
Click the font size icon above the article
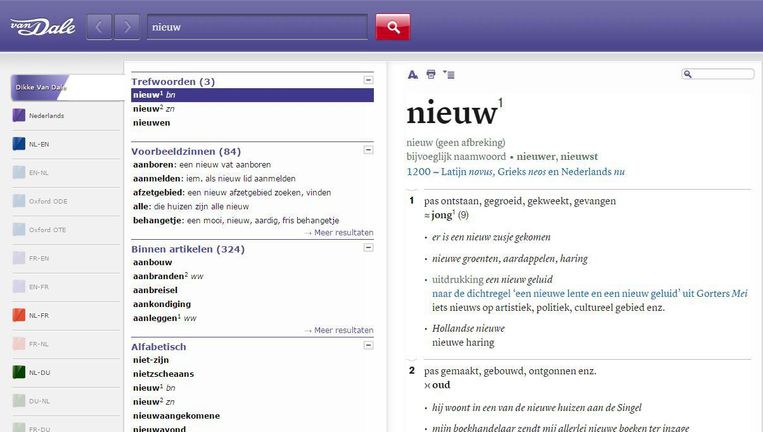[x=413, y=74]
